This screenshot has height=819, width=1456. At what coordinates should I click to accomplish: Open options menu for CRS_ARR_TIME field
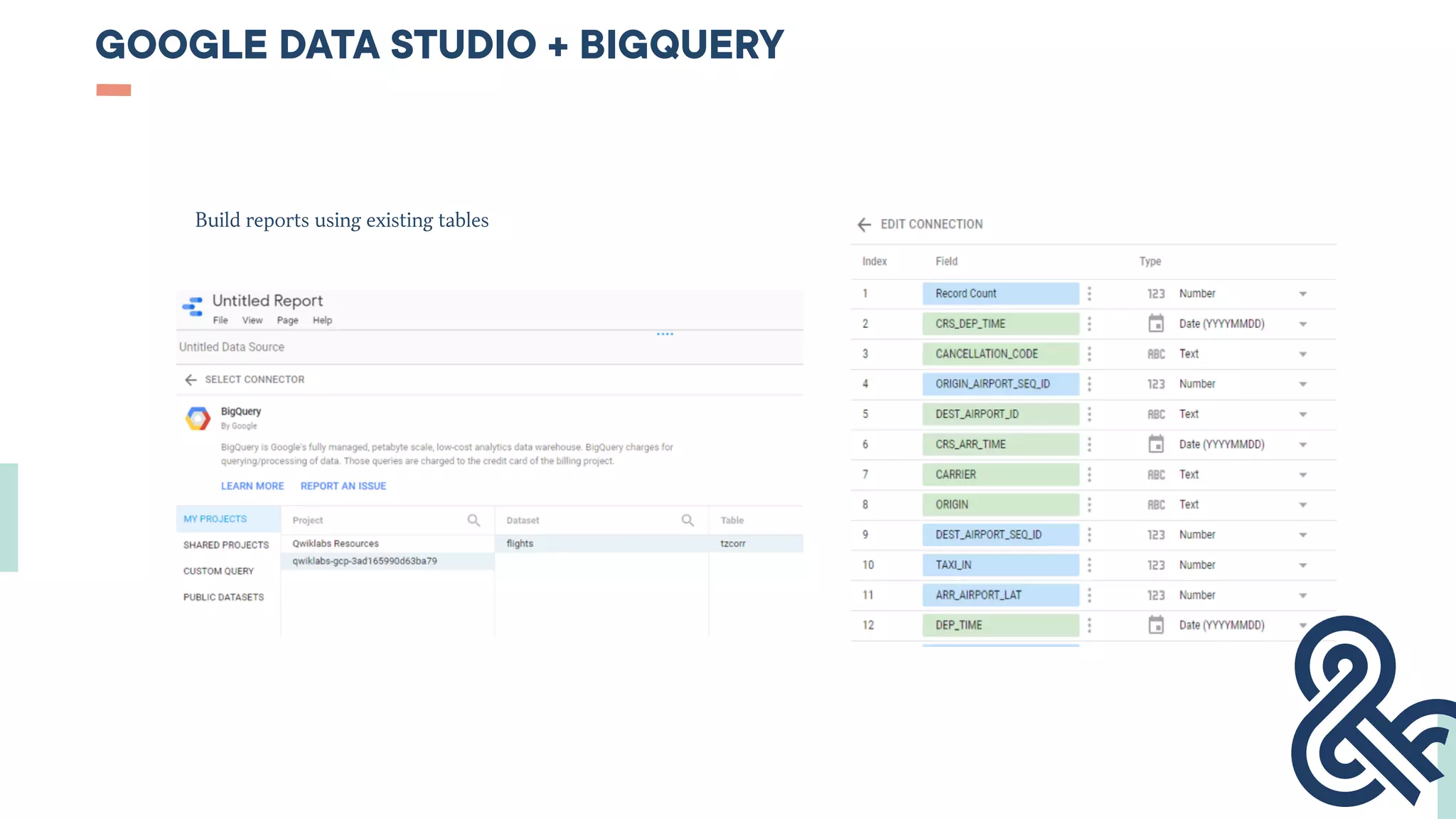[x=1089, y=444]
